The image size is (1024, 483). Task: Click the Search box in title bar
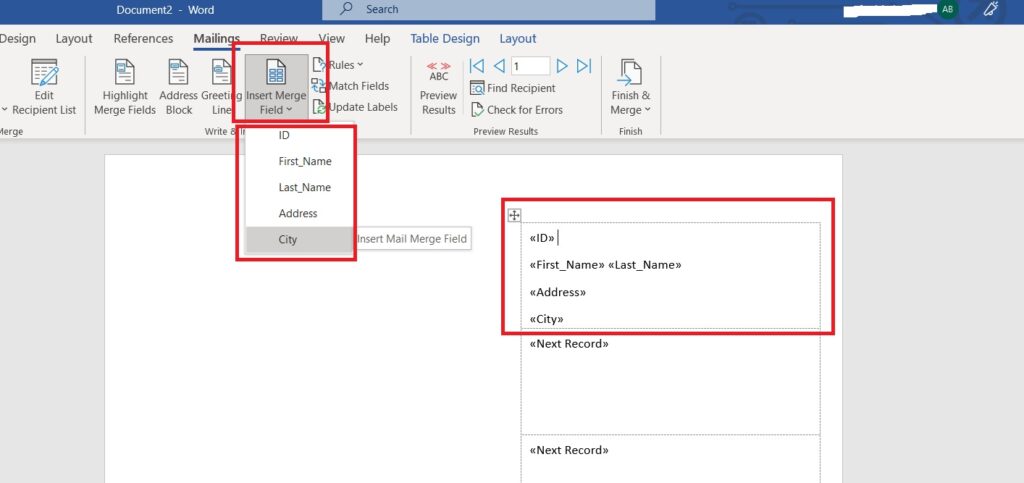pyautogui.click(x=488, y=9)
